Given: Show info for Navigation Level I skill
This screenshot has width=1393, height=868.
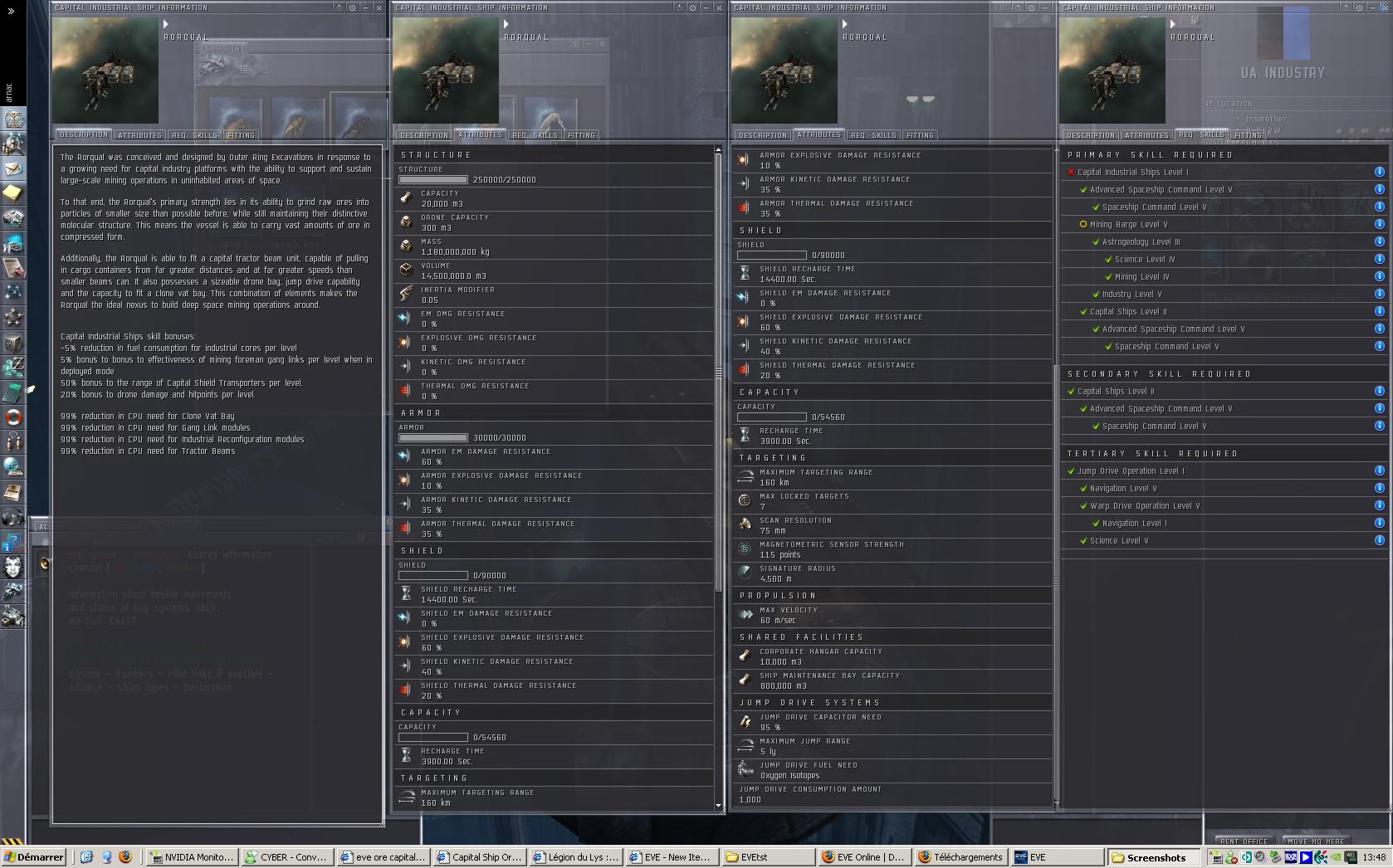Looking at the screenshot, I should [1379, 523].
